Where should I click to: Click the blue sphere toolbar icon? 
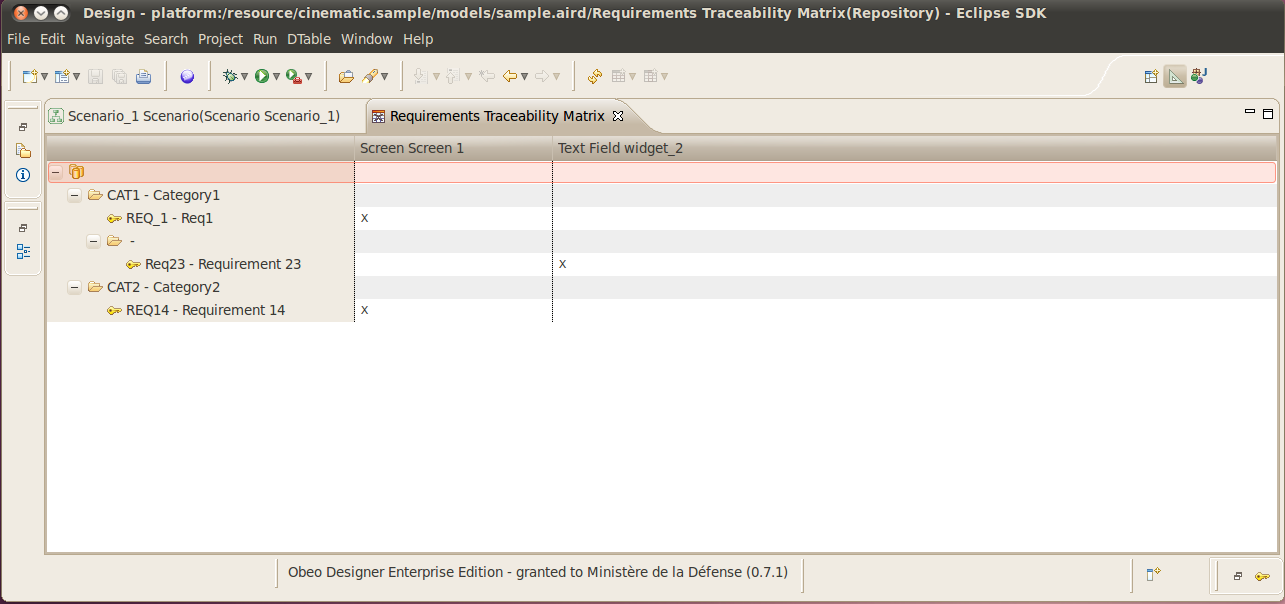(187, 76)
